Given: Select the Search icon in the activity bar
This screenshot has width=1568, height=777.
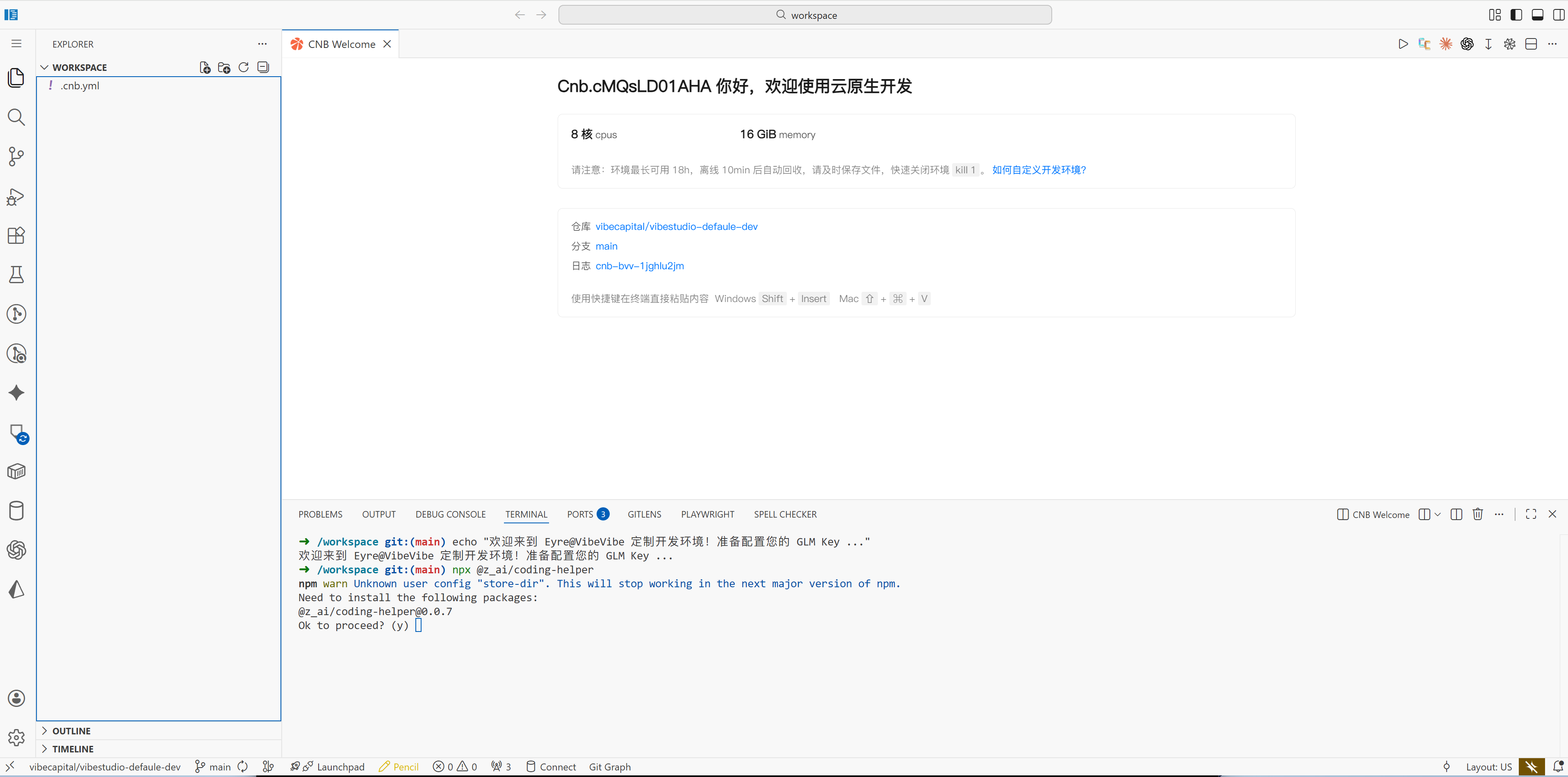Looking at the screenshot, I should (x=16, y=117).
